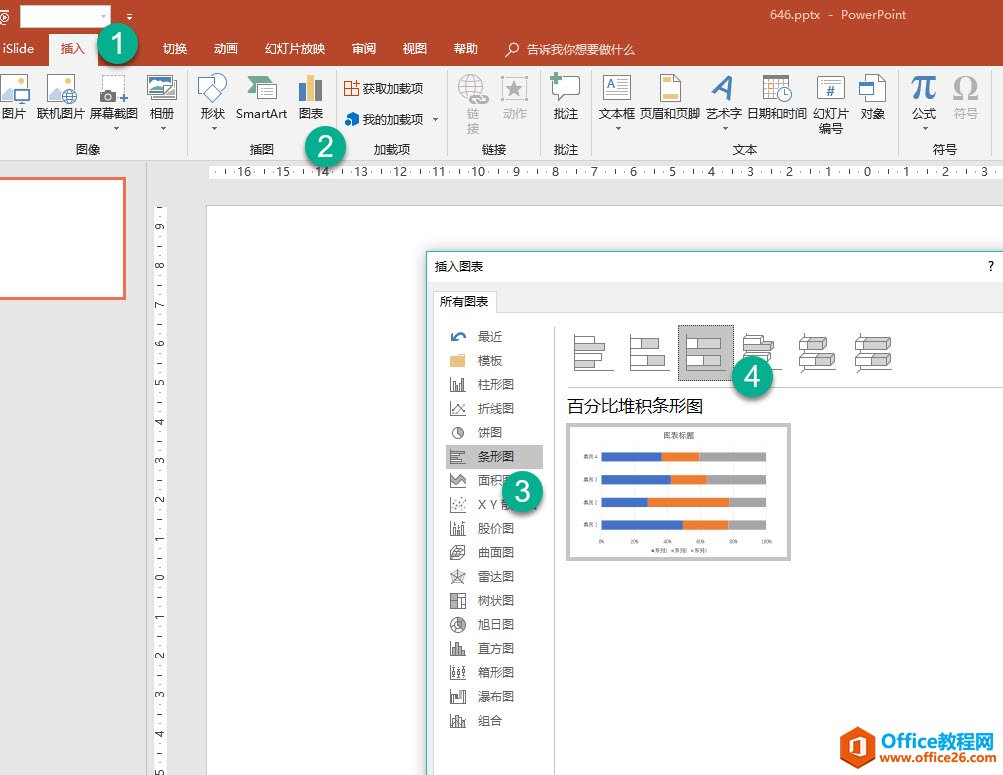Choose Bar chart (条形图) category

click(x=494, y=457)
